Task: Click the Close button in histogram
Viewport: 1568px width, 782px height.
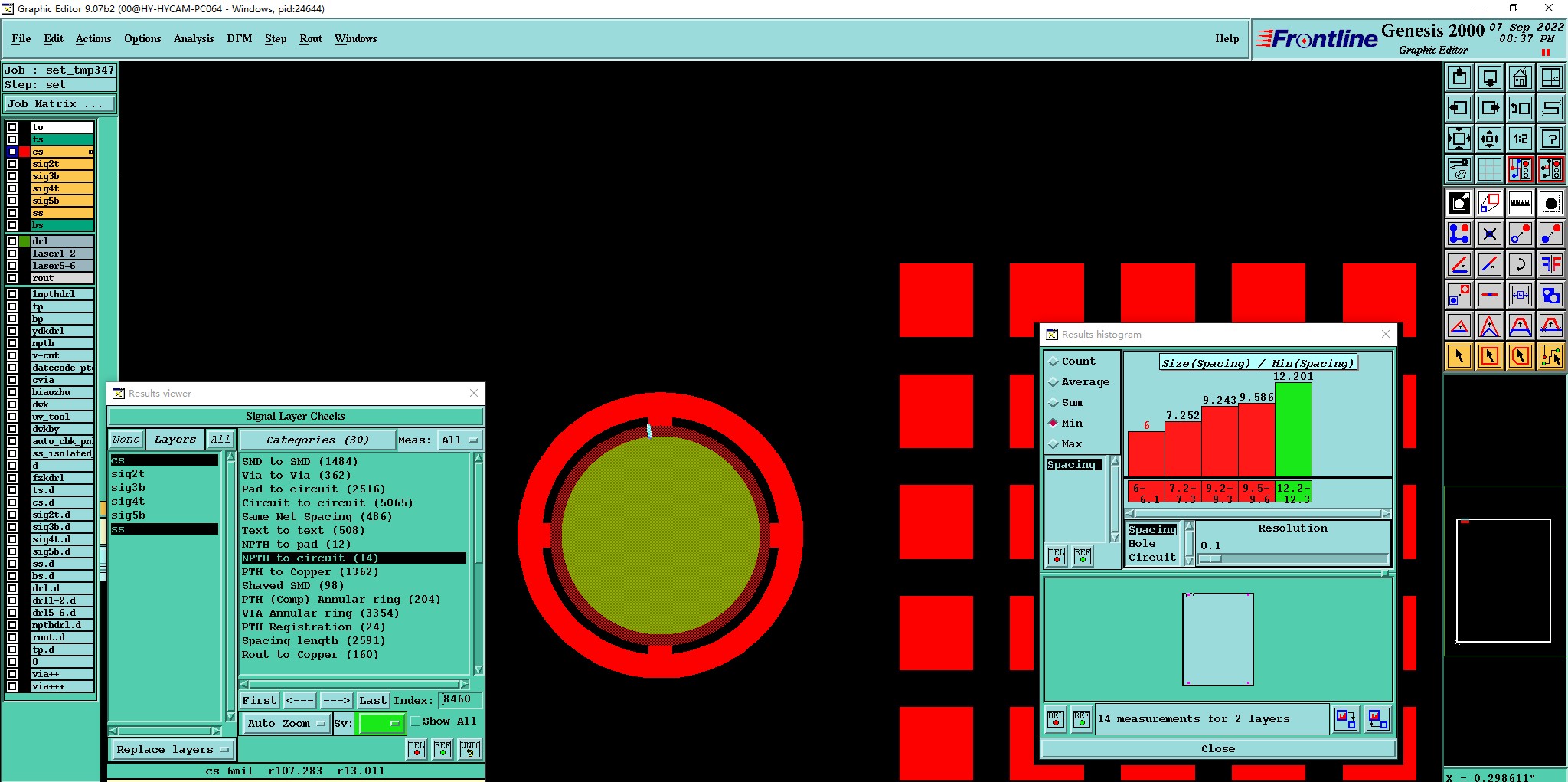Action: [1218, 749]
